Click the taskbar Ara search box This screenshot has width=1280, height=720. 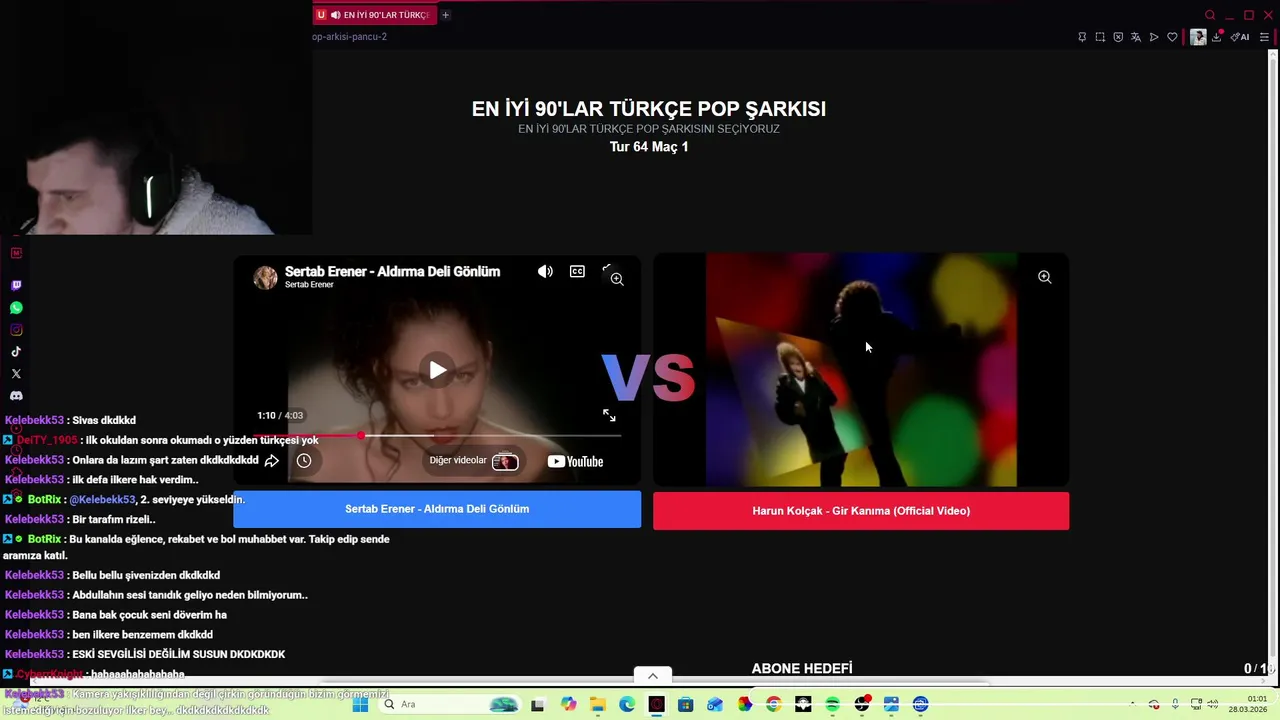point(450,705)
